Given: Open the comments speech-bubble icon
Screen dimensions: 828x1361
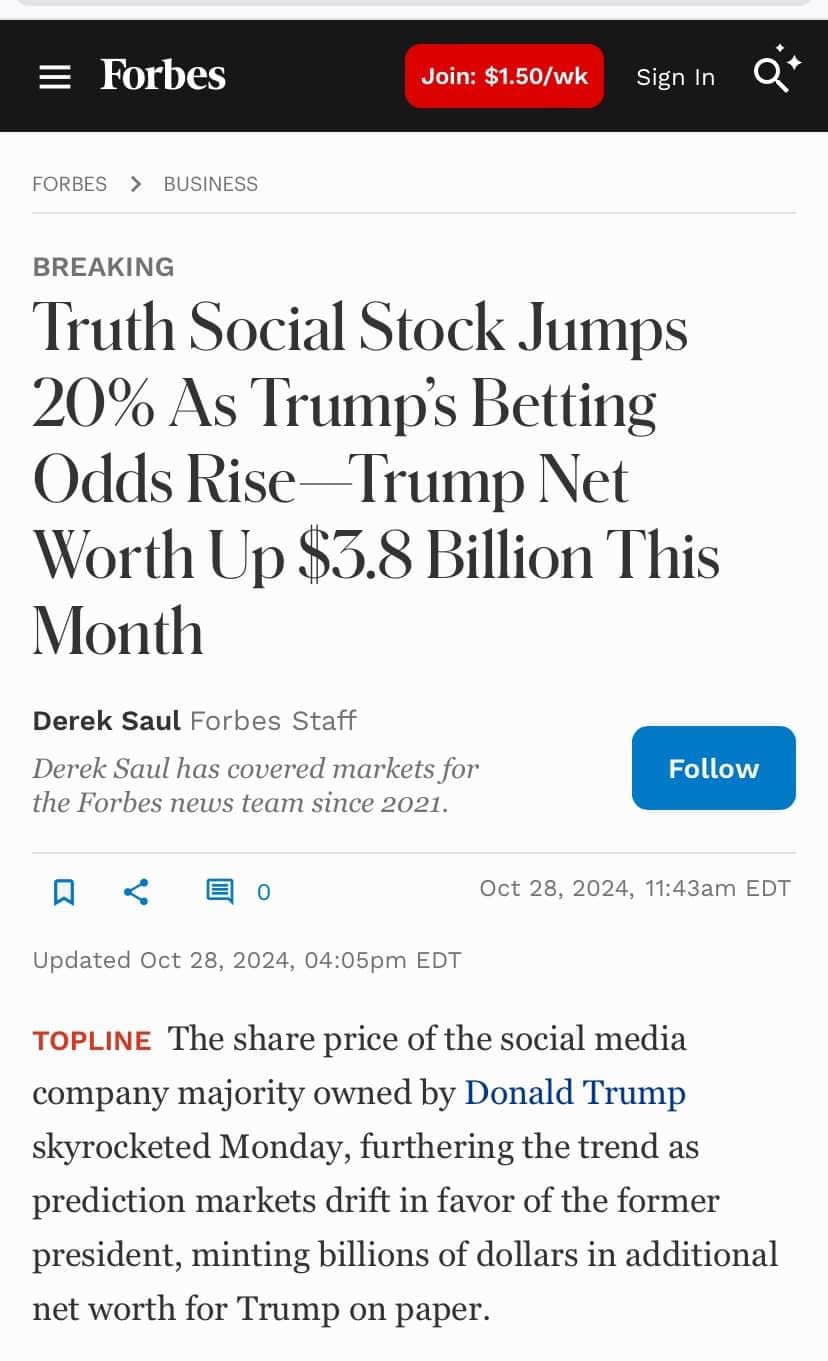Looking at the screenshot, I should pyautogui.click(x=219, y=891).
